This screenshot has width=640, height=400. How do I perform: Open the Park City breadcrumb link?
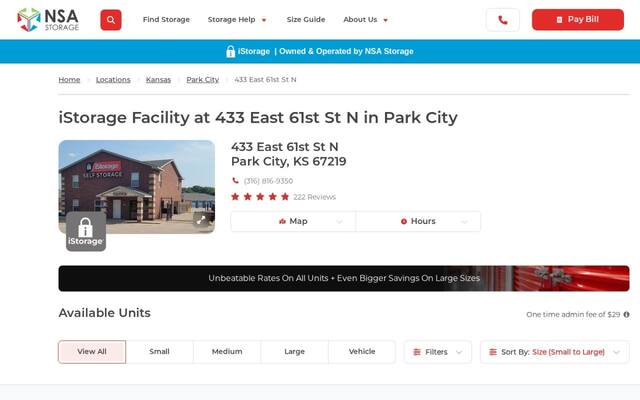click(x=202, y=80)
